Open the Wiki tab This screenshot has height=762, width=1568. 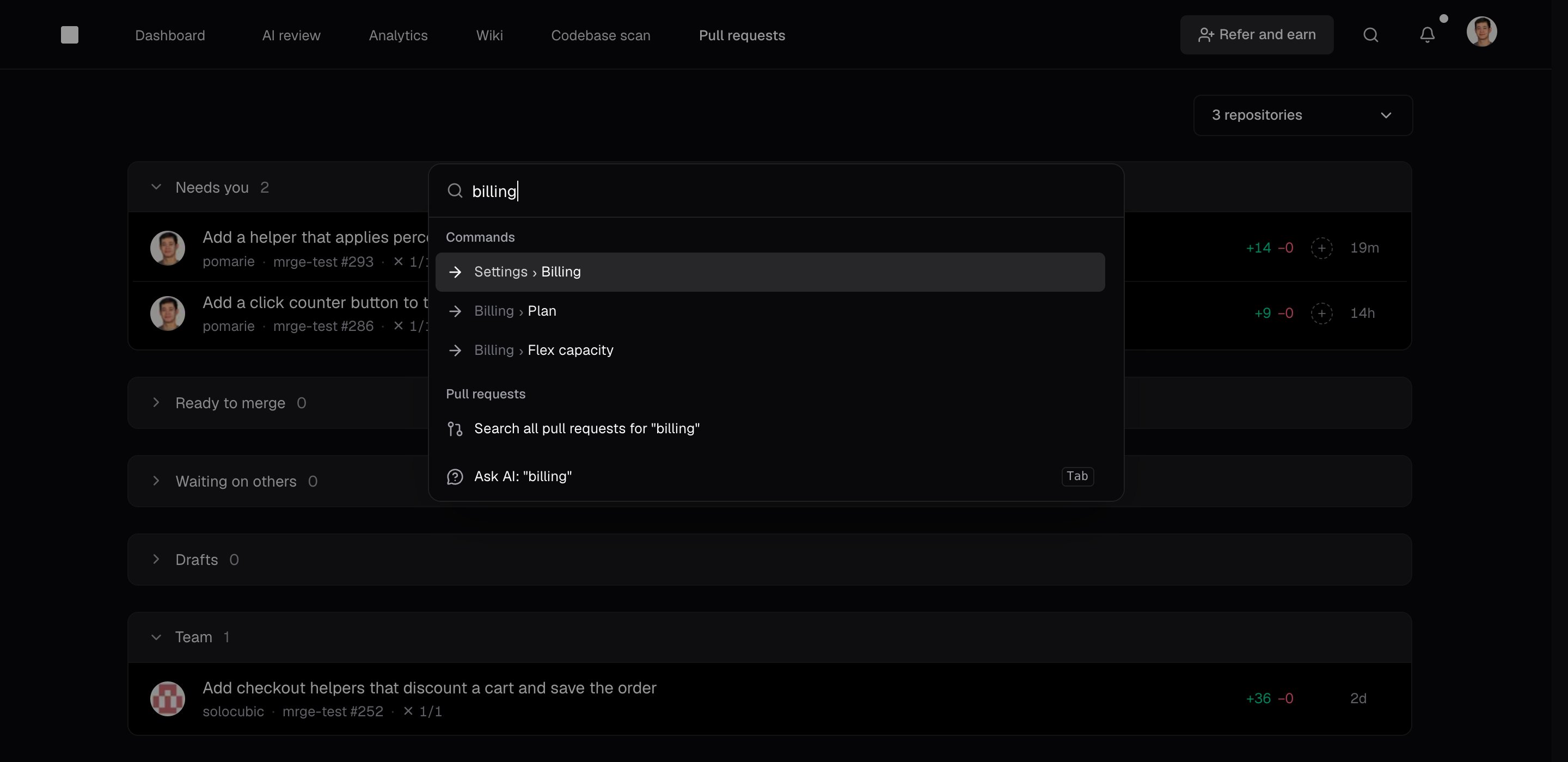489,35
